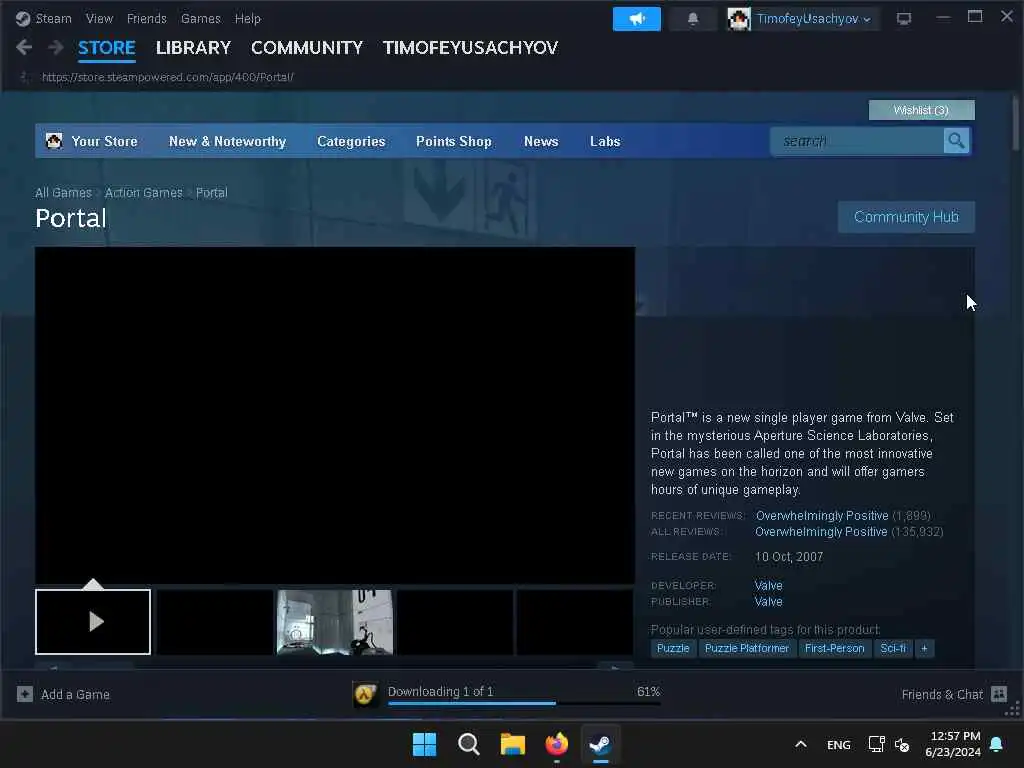Image resolution: width=1024 pixels, height=768 pixels.
Task: Open Windows notification bell in tray
Action: coord(997,744)
